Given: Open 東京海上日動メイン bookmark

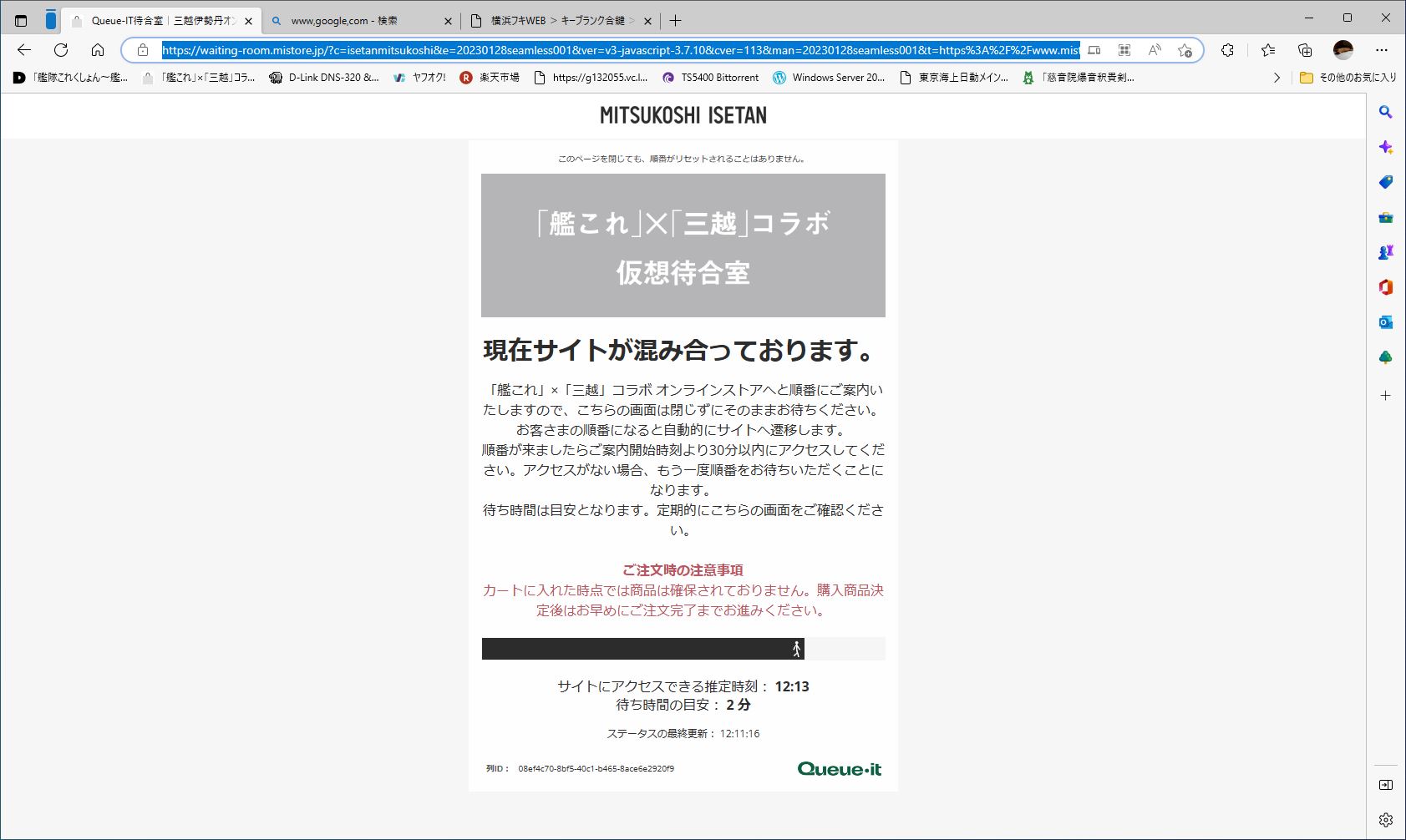Looking at the screenshot, I should pos(954,78).
